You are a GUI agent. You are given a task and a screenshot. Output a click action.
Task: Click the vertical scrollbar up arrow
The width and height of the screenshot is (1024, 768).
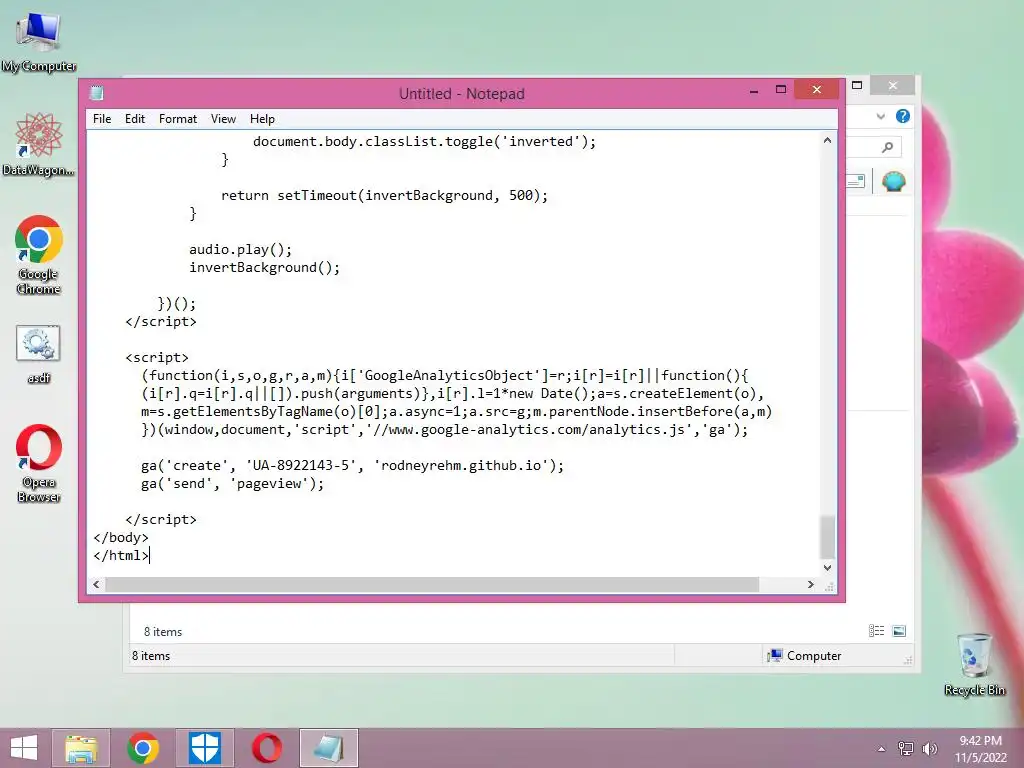827,140
